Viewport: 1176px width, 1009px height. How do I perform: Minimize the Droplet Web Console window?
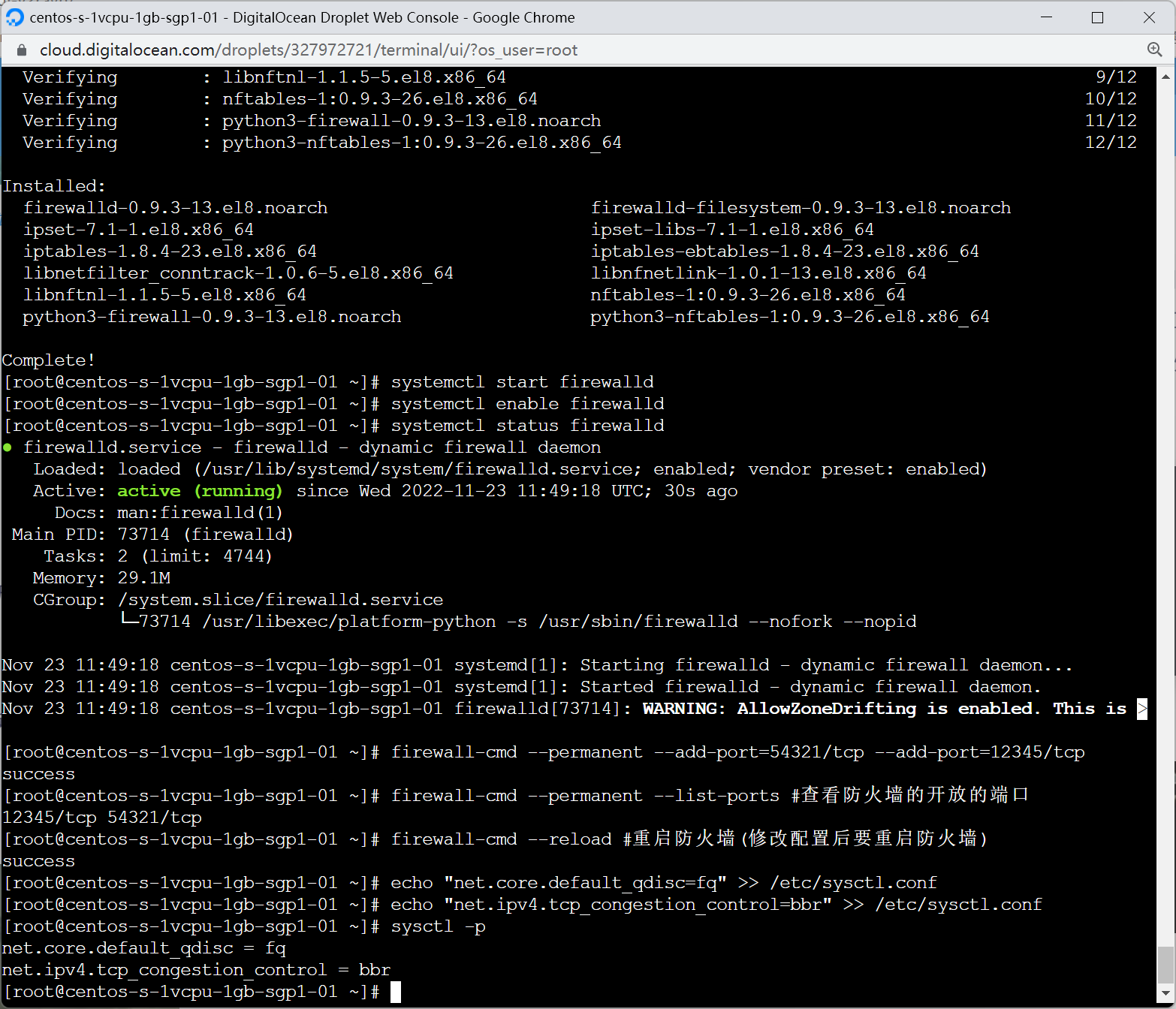[1046, 17]
